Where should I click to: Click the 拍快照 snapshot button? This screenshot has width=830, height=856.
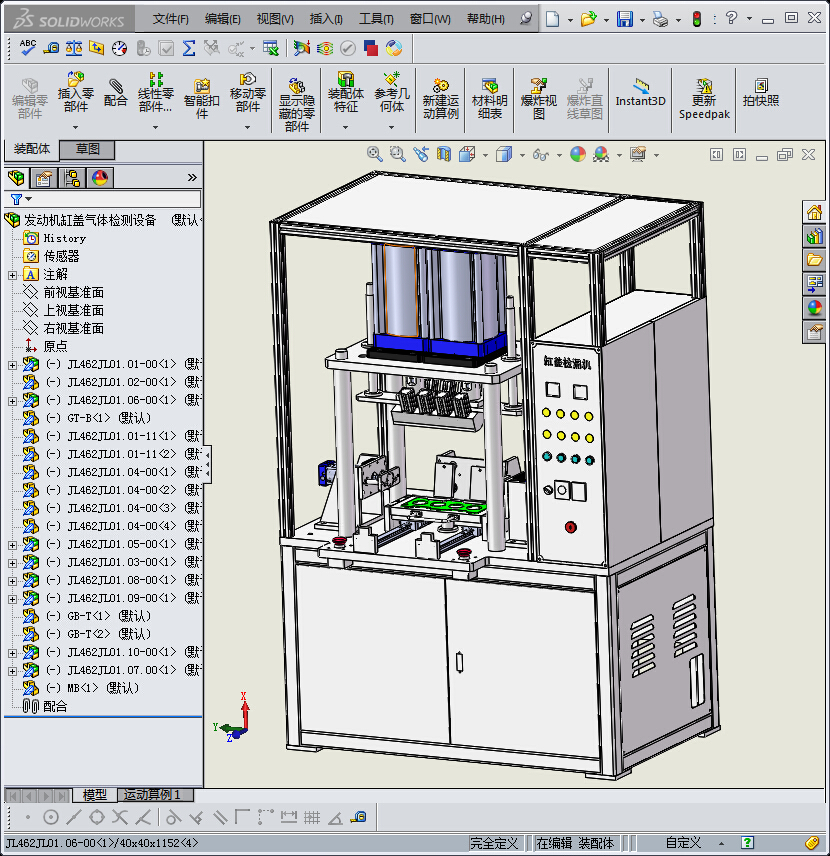pos(761,93)
